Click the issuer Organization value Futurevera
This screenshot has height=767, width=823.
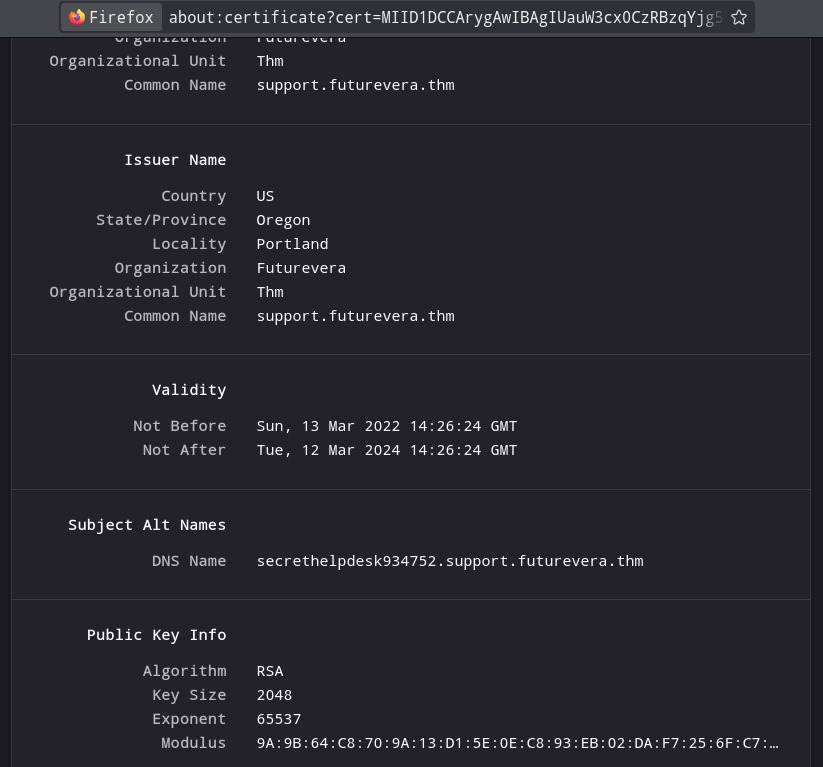click(x=301, y=267)
